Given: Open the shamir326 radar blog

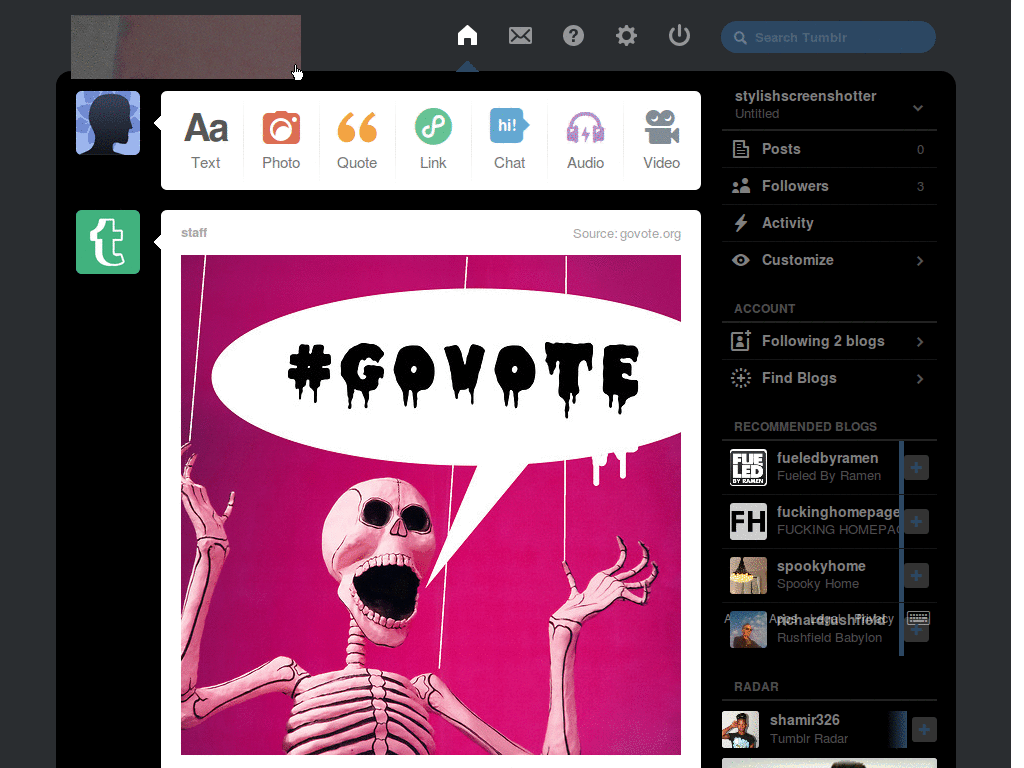Looking at the screenshot, I should tap(805, 720).
